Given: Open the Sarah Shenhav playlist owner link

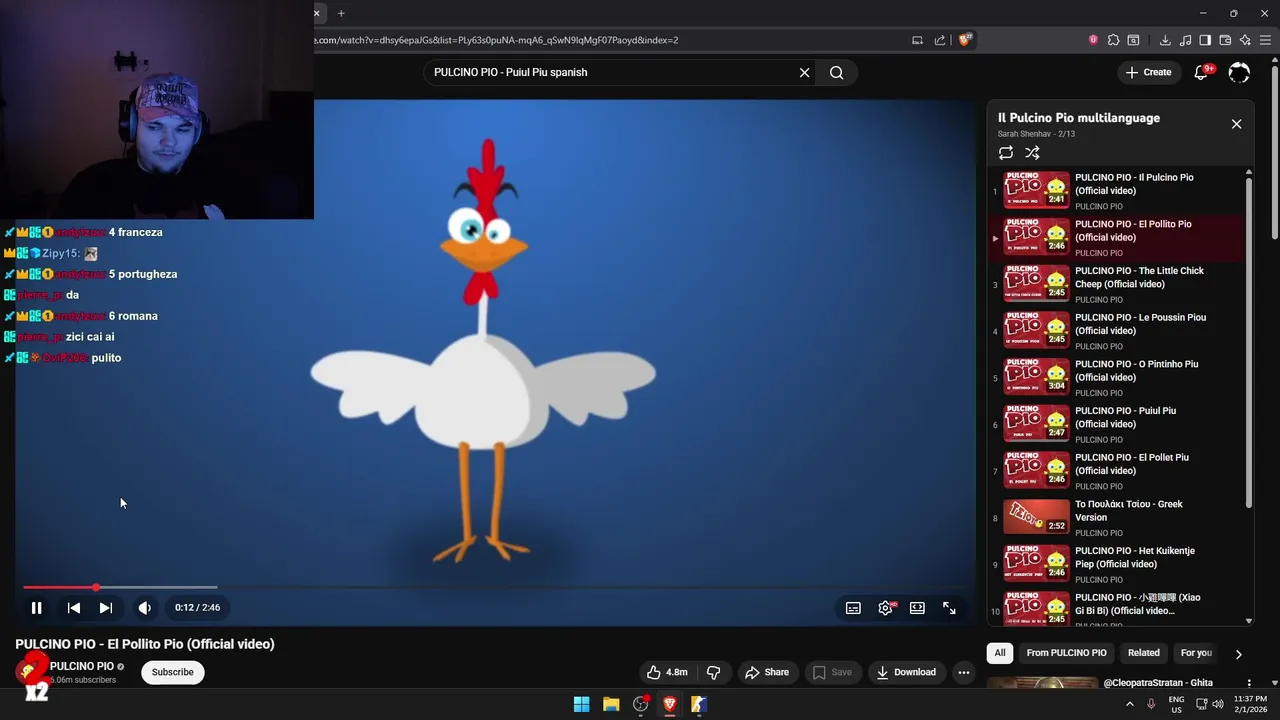Looking at the screenshot, I should point(1024,134).
